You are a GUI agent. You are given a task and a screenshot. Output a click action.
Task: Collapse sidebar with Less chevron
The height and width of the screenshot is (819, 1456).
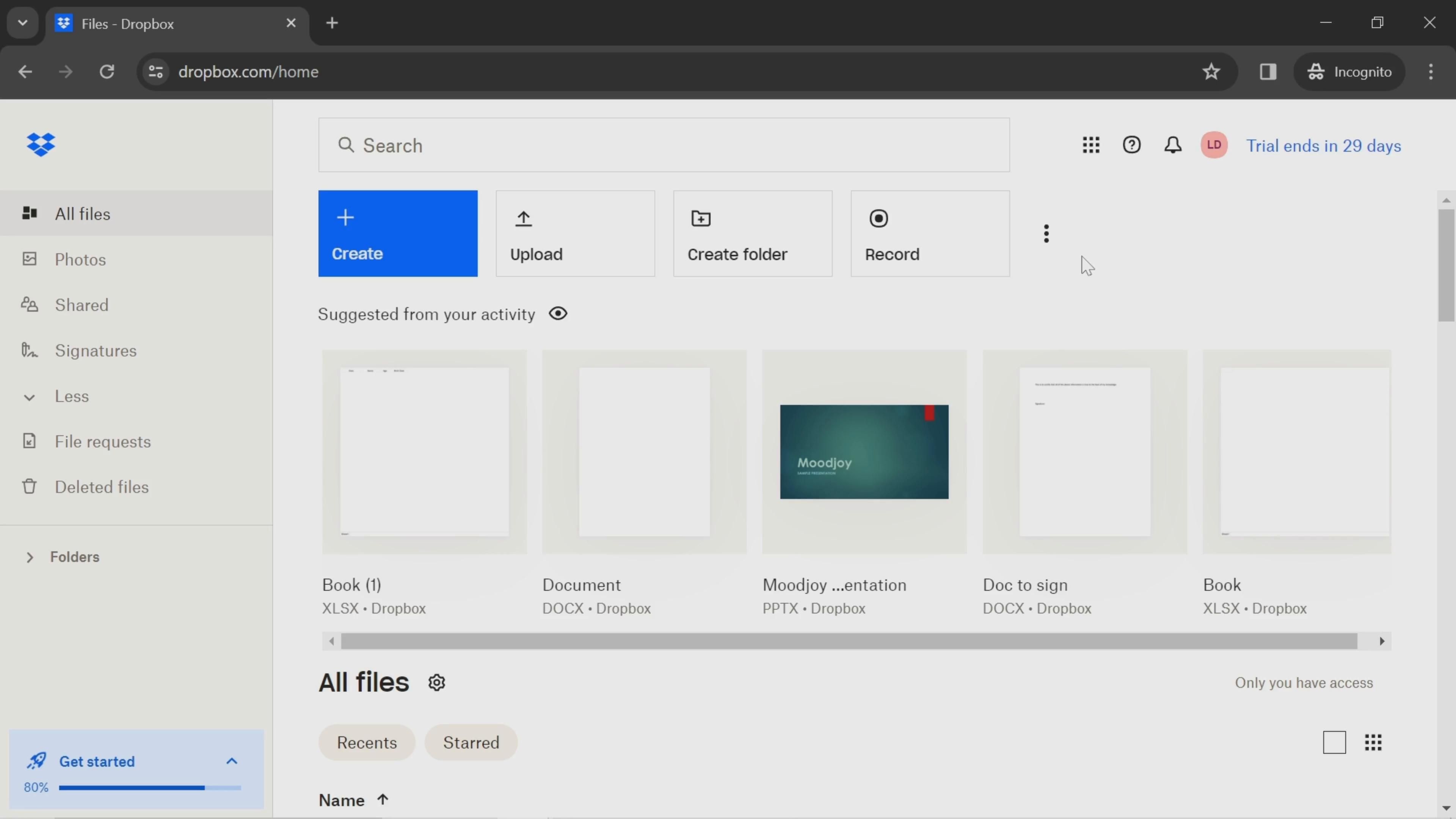pos(30,397)
